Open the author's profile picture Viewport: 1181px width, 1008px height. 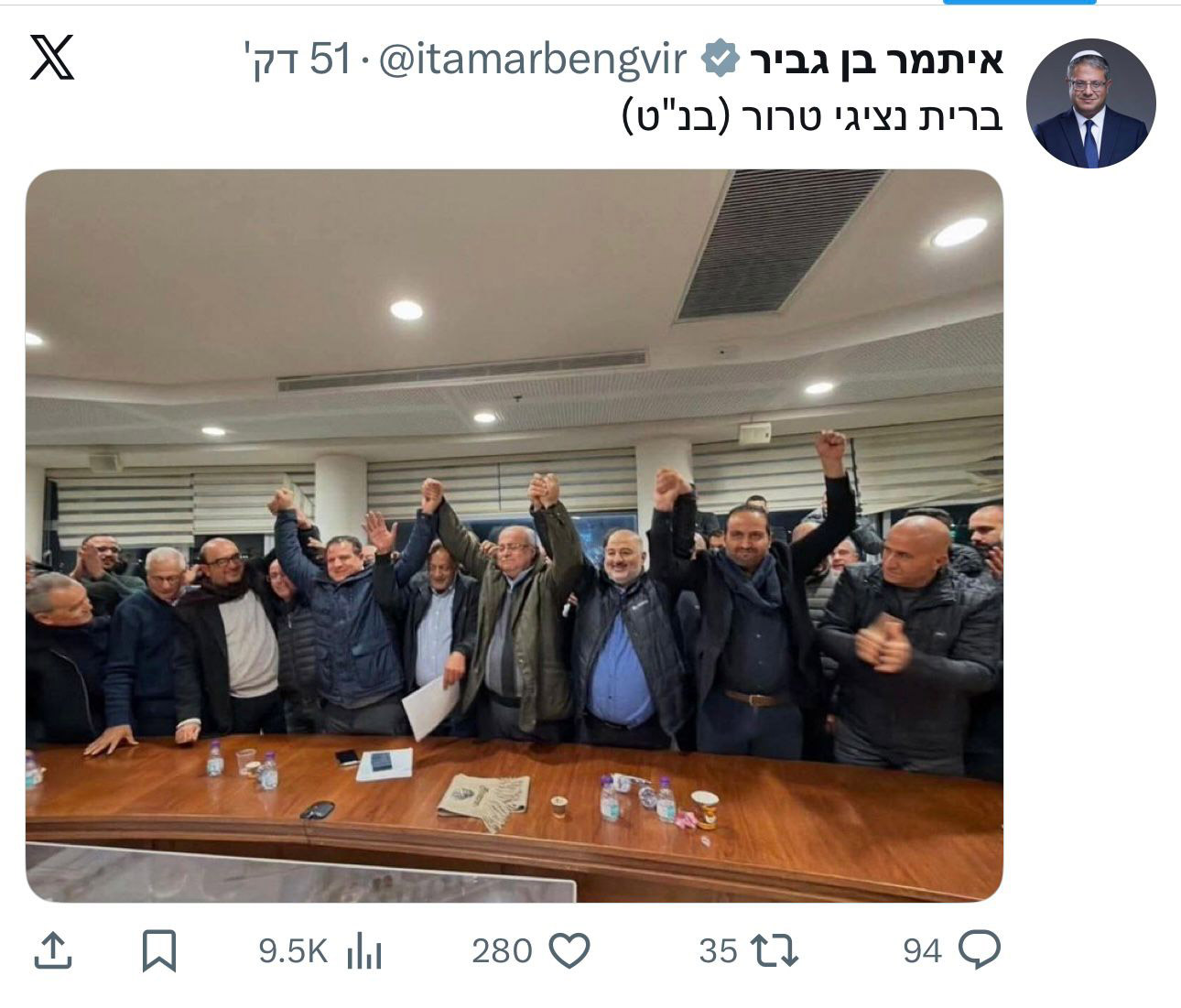[1091, 103]
